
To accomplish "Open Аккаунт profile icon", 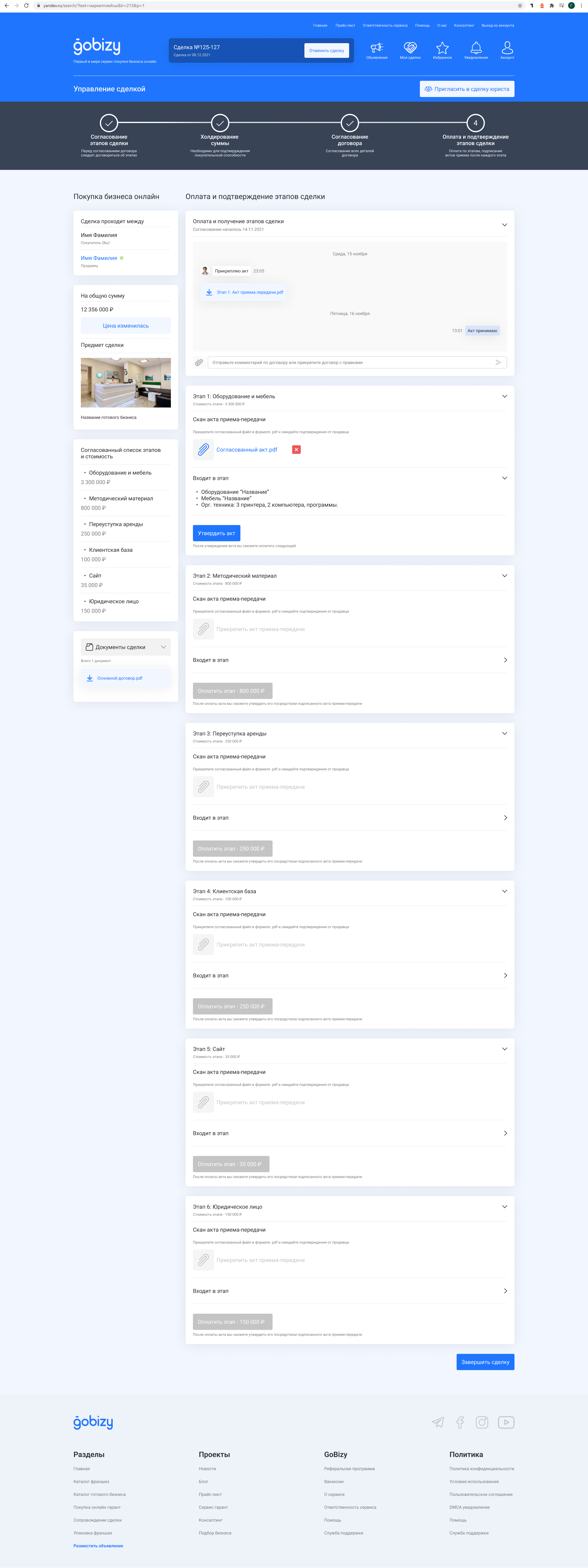I will pyautogui.click(x=507, y=48).
